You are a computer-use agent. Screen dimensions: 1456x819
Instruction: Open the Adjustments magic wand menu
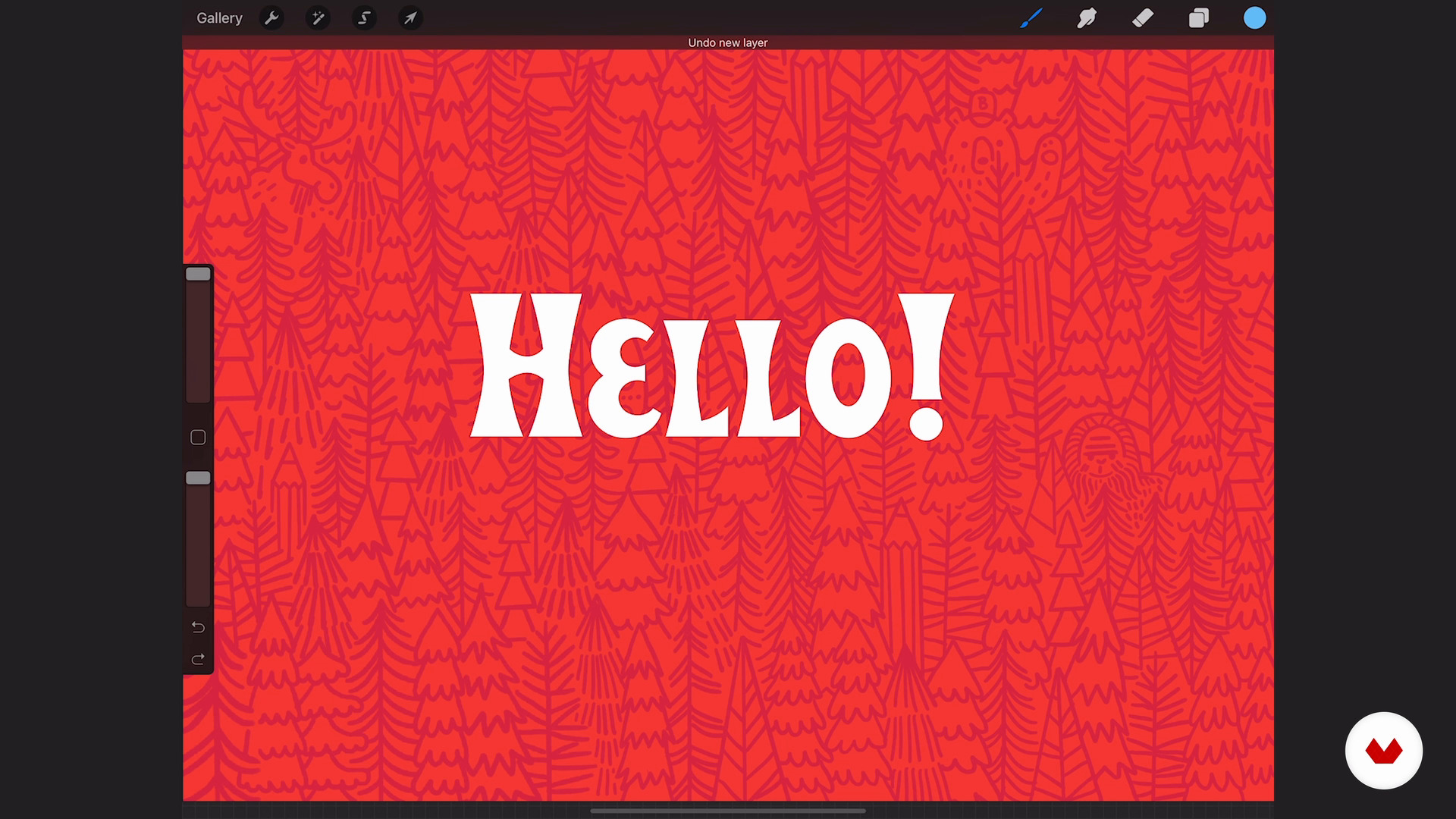(x=318, y=18)
